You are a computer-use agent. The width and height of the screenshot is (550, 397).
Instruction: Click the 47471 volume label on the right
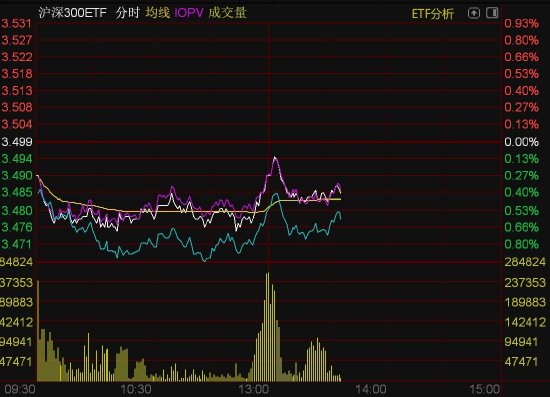(521, 362)
